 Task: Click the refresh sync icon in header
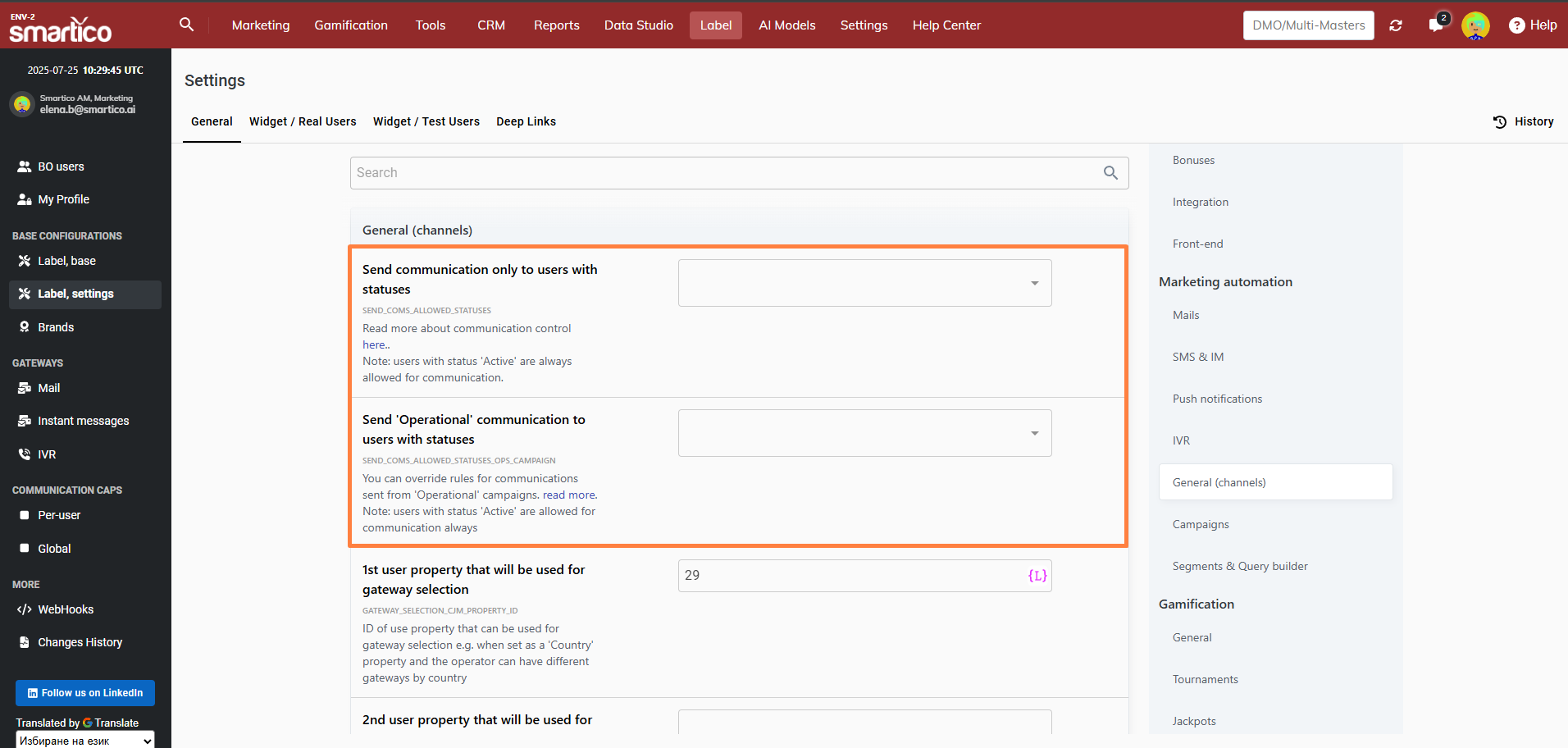pyautogui.click(x=1396, y=25)
